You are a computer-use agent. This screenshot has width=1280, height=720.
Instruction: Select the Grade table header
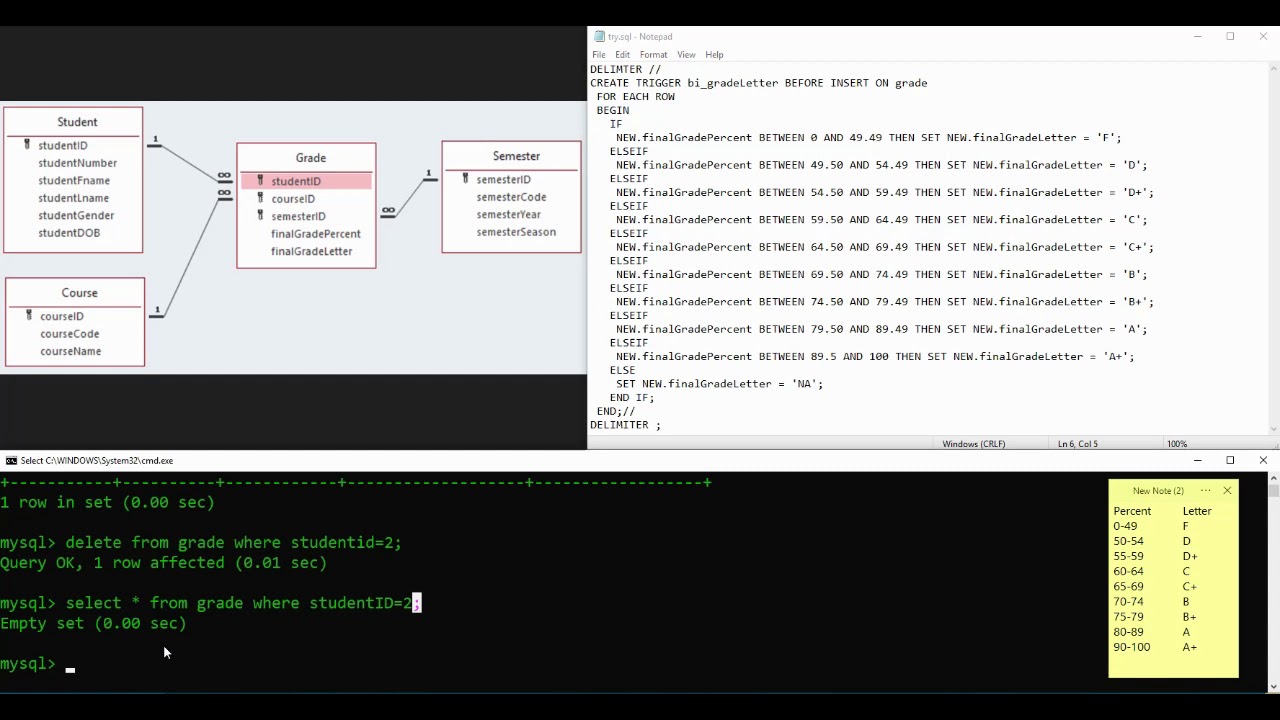[310, 158]
